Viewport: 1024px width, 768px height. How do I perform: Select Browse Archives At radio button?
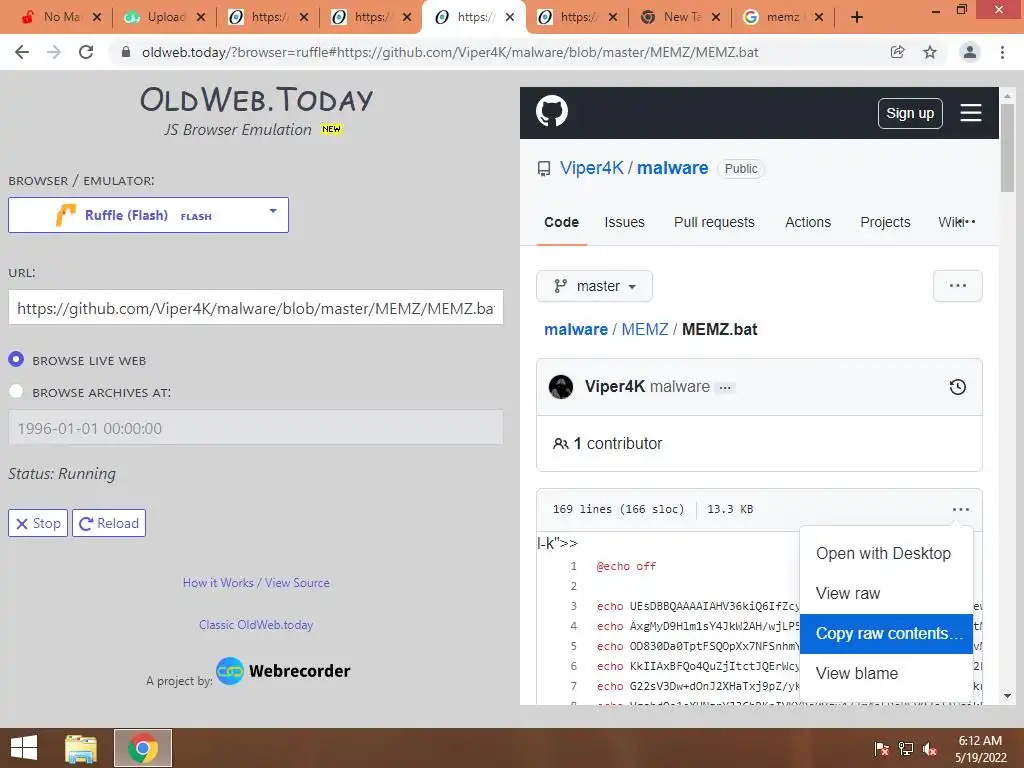[16, 391]
